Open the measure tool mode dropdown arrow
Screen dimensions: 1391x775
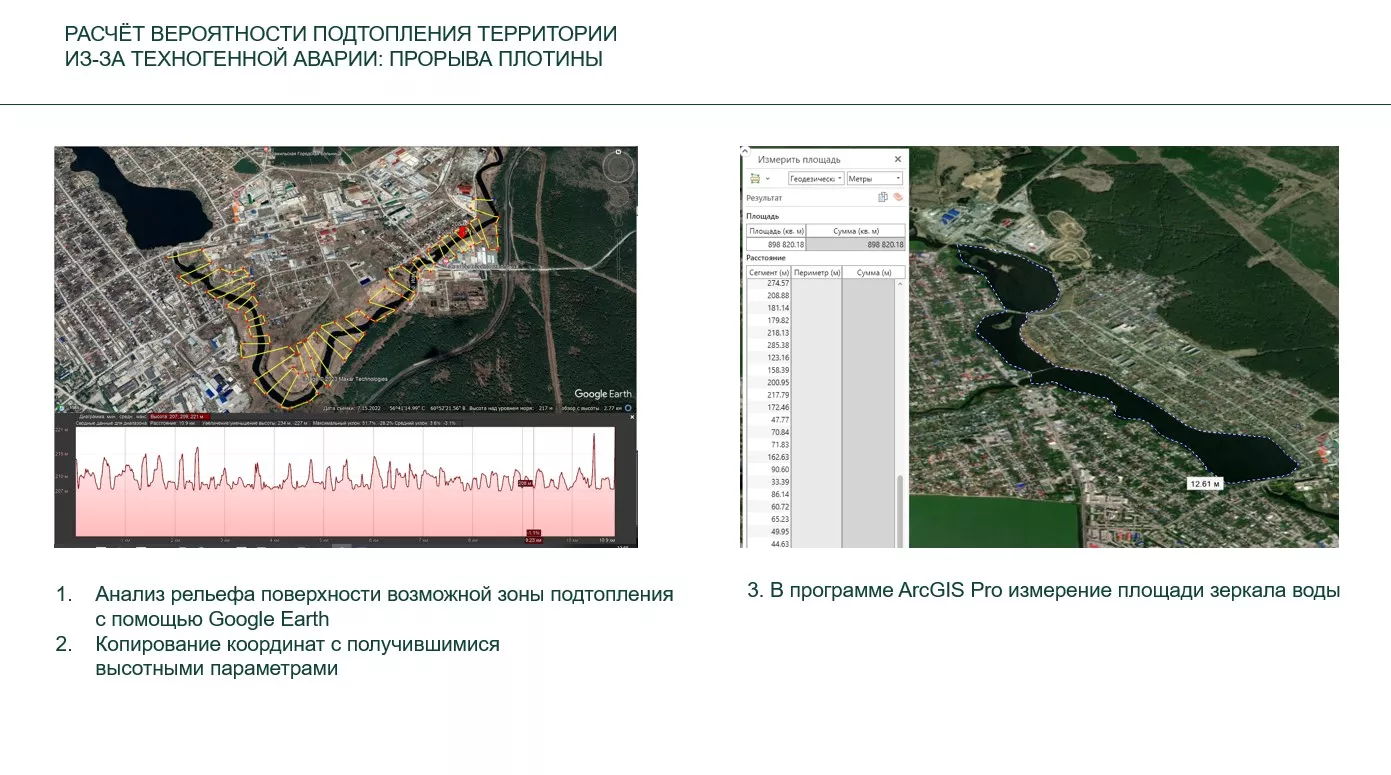click(x=766, y=179)
